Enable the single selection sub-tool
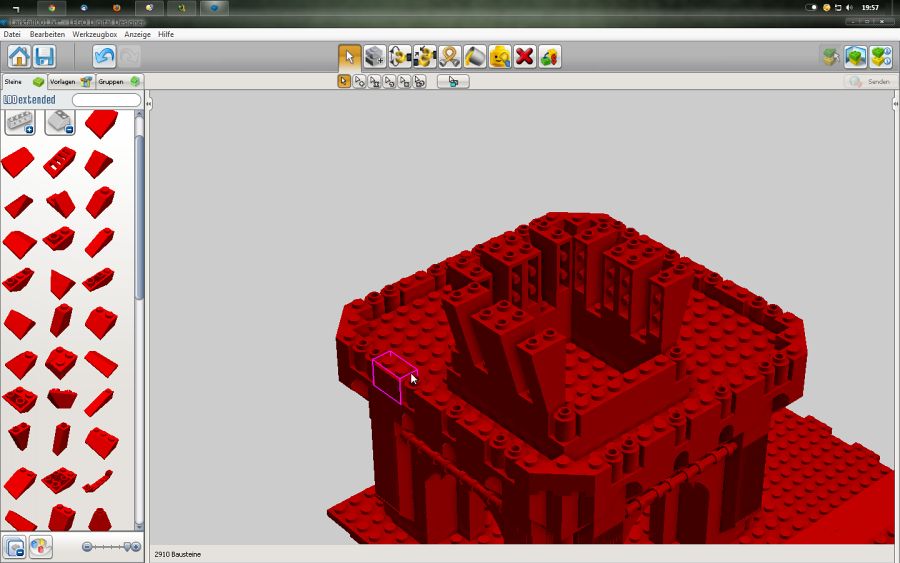The image size is (900, 563). click(344, 81)
